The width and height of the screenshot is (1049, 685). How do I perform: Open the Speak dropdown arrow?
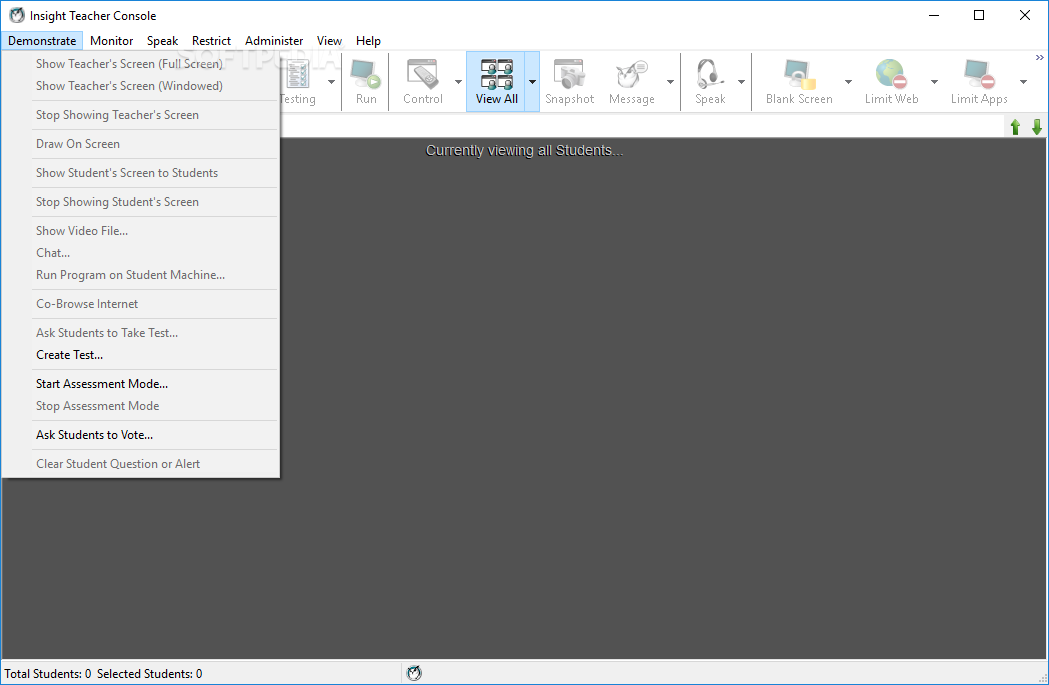coord(741,82)
